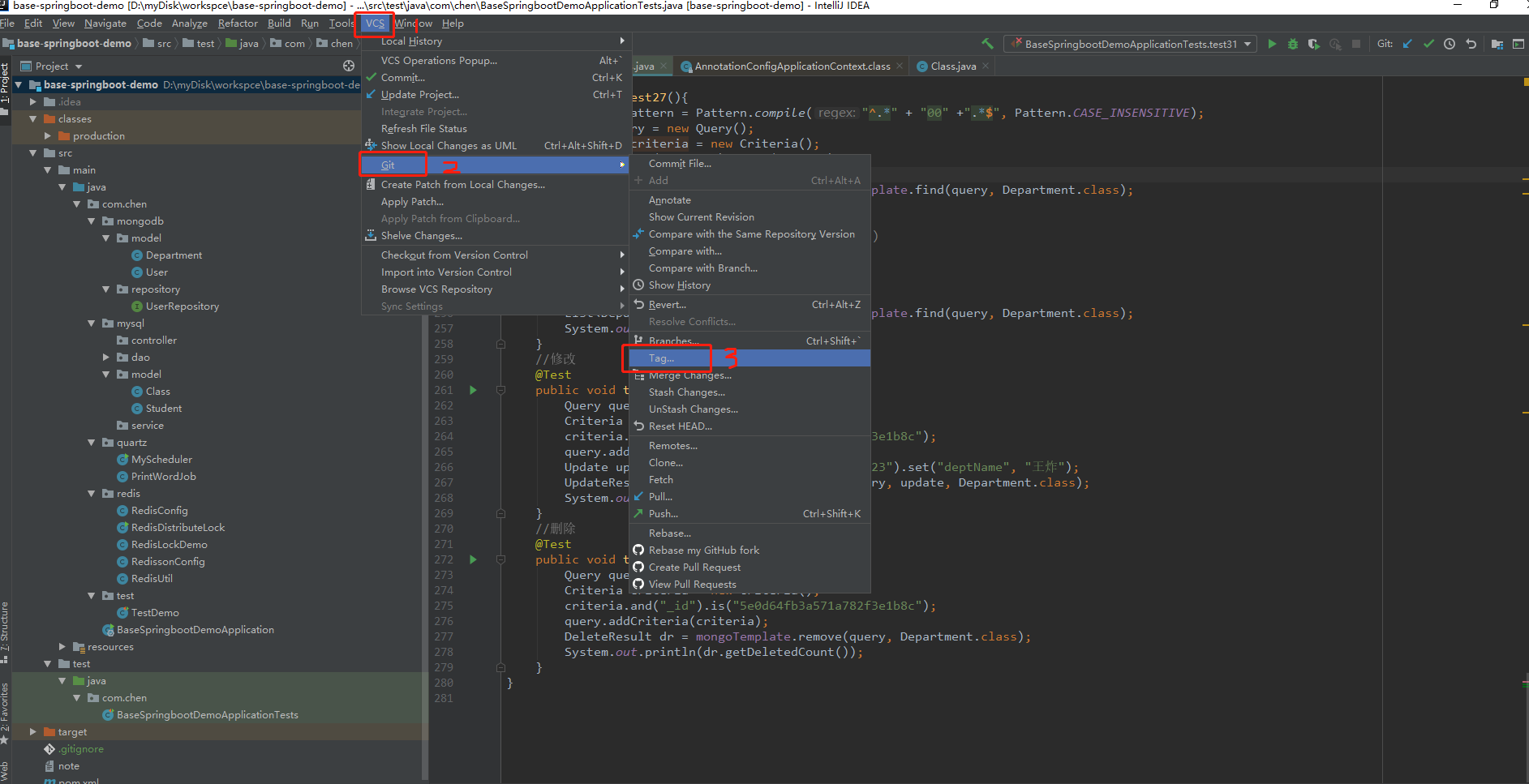1529x784 pixels.
Task: Open Project Structure toolbar icon
Action: coord(1497,44)
